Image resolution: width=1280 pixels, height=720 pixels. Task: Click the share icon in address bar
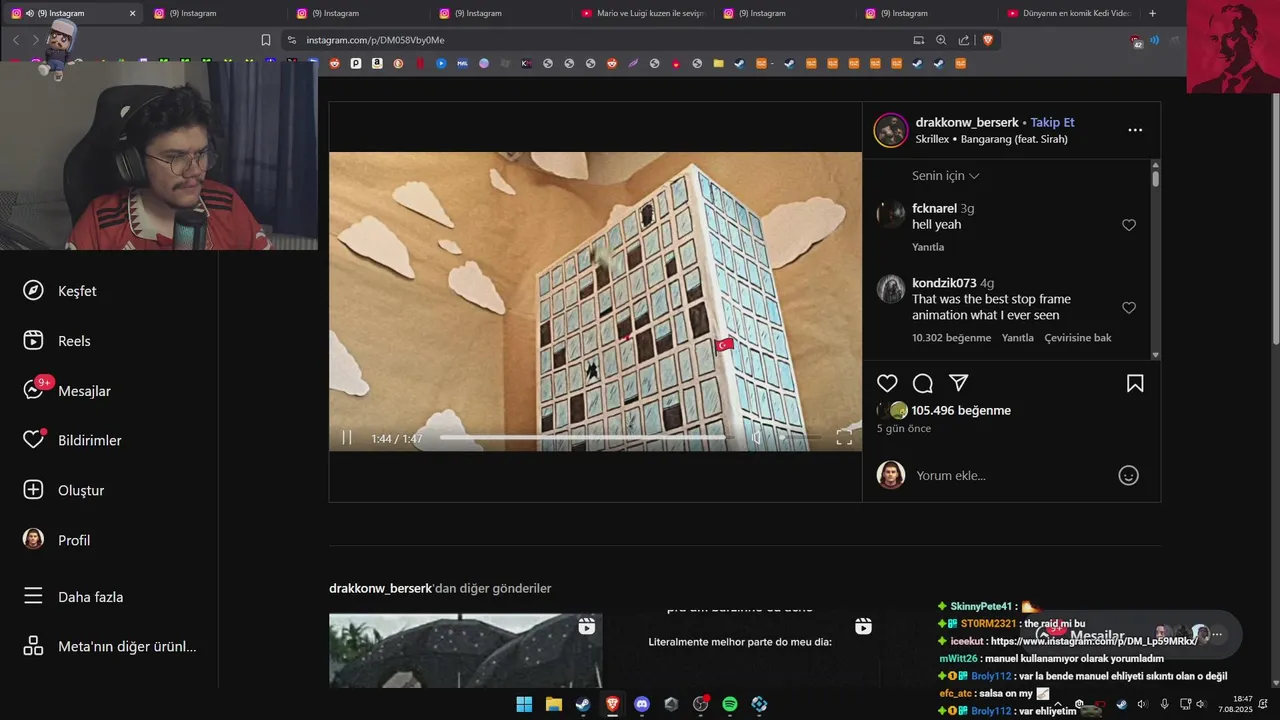pyautogui.click(x=964, y=40)
